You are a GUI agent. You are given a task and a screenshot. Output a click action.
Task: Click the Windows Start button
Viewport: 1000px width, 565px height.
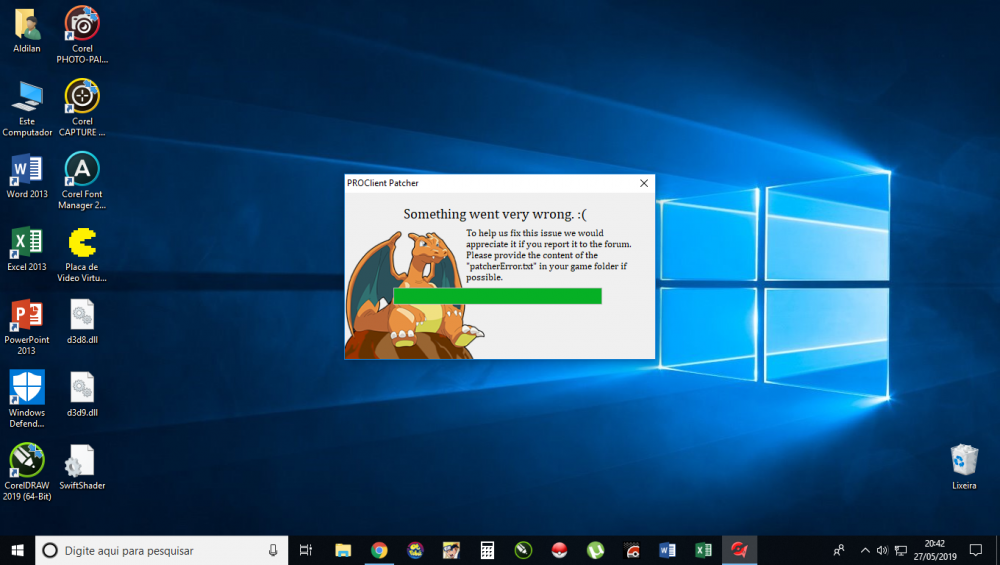click(x=17, y=550)
